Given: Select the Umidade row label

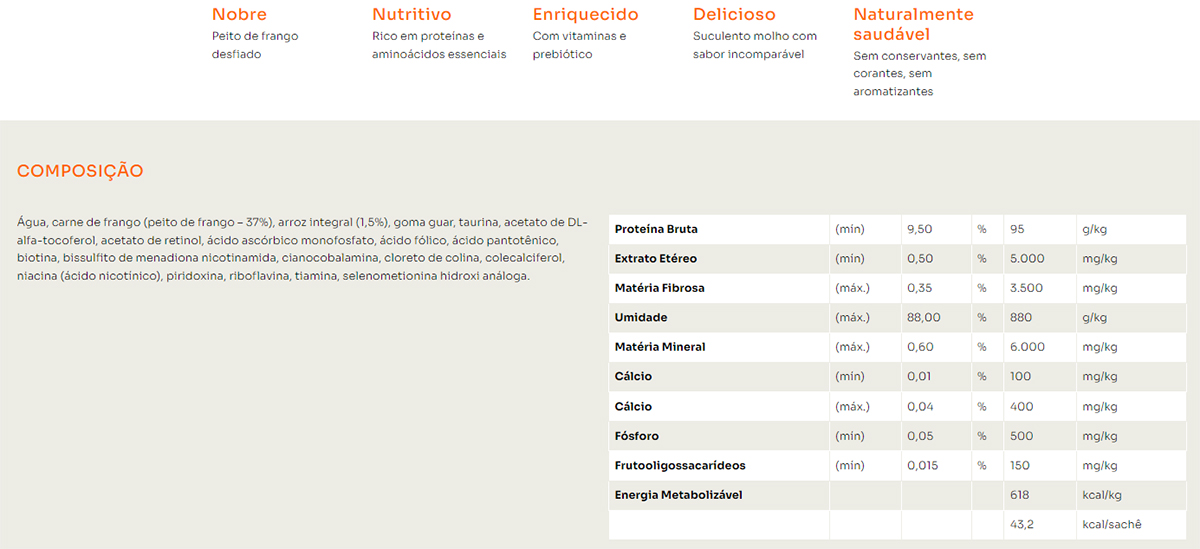Looking at the screenshot, I should point(640,318).
